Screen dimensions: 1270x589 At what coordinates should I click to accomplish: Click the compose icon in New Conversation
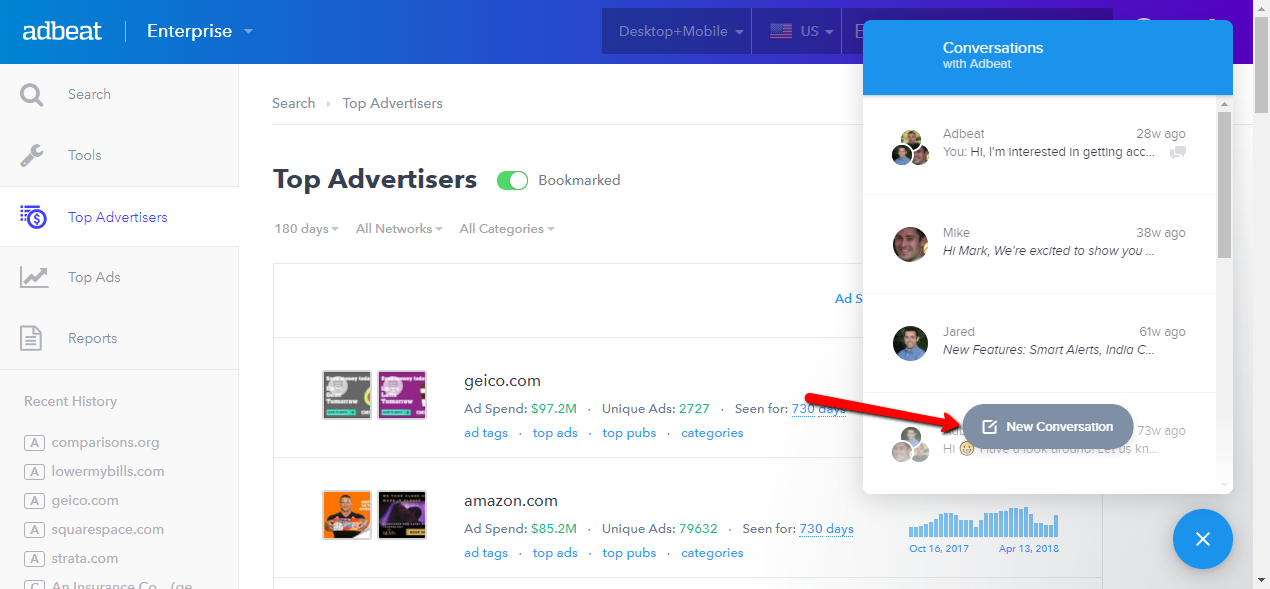coord(990,427)
